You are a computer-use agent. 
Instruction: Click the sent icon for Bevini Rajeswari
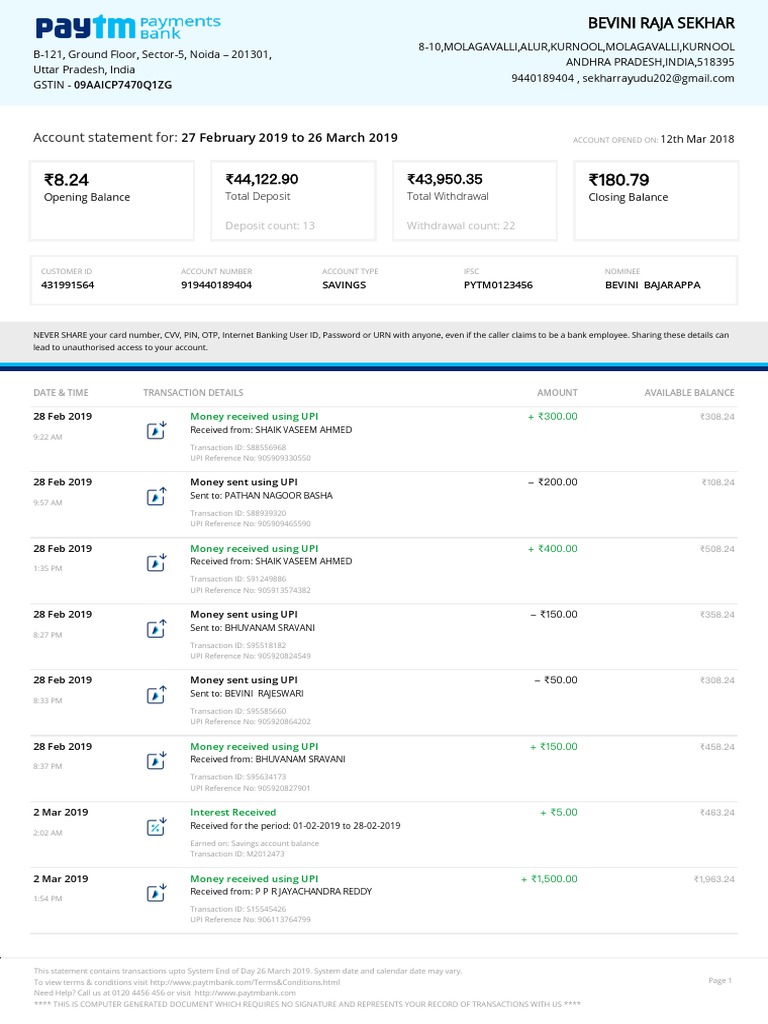(x=156, y=695)
